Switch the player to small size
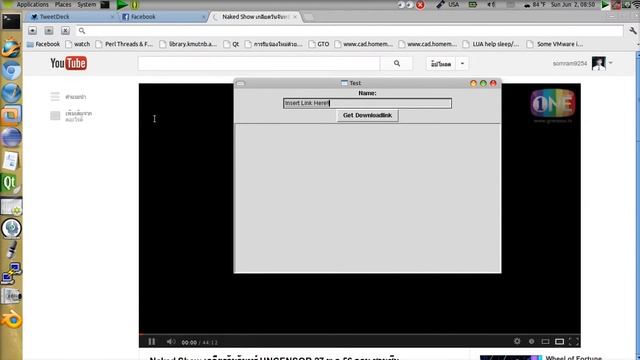 click(545, 341)
